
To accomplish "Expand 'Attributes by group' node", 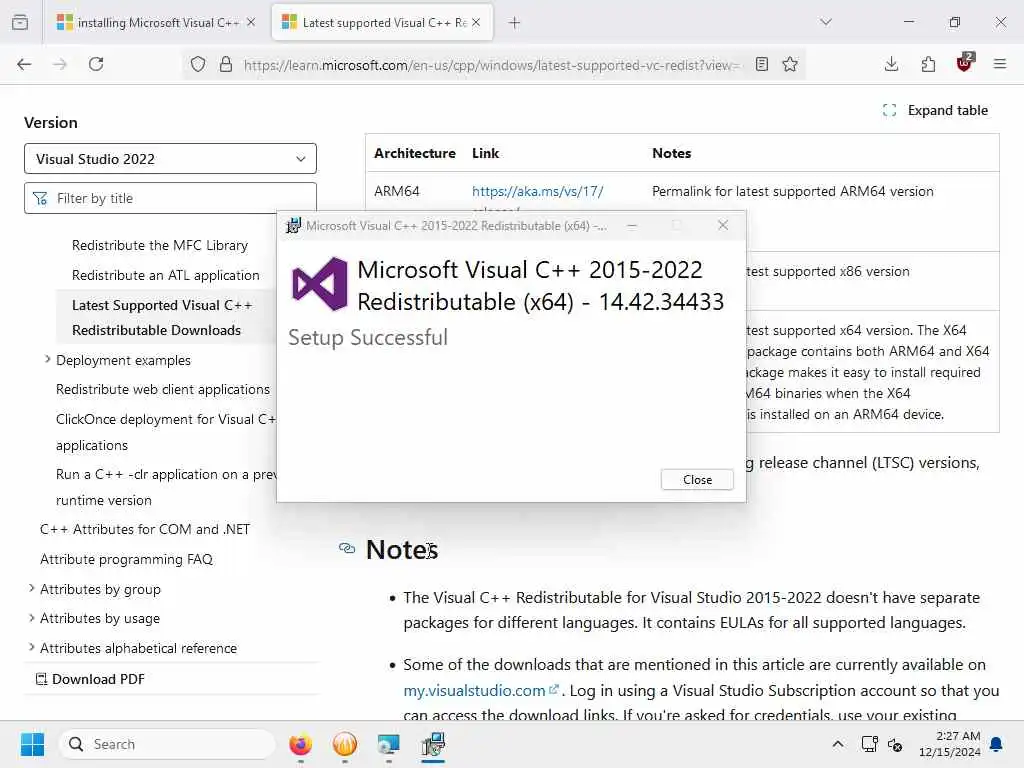I will (x=31, y=588).
